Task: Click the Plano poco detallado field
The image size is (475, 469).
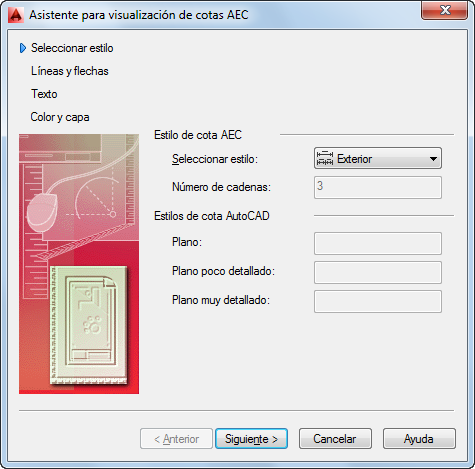Action: point(378,273)
